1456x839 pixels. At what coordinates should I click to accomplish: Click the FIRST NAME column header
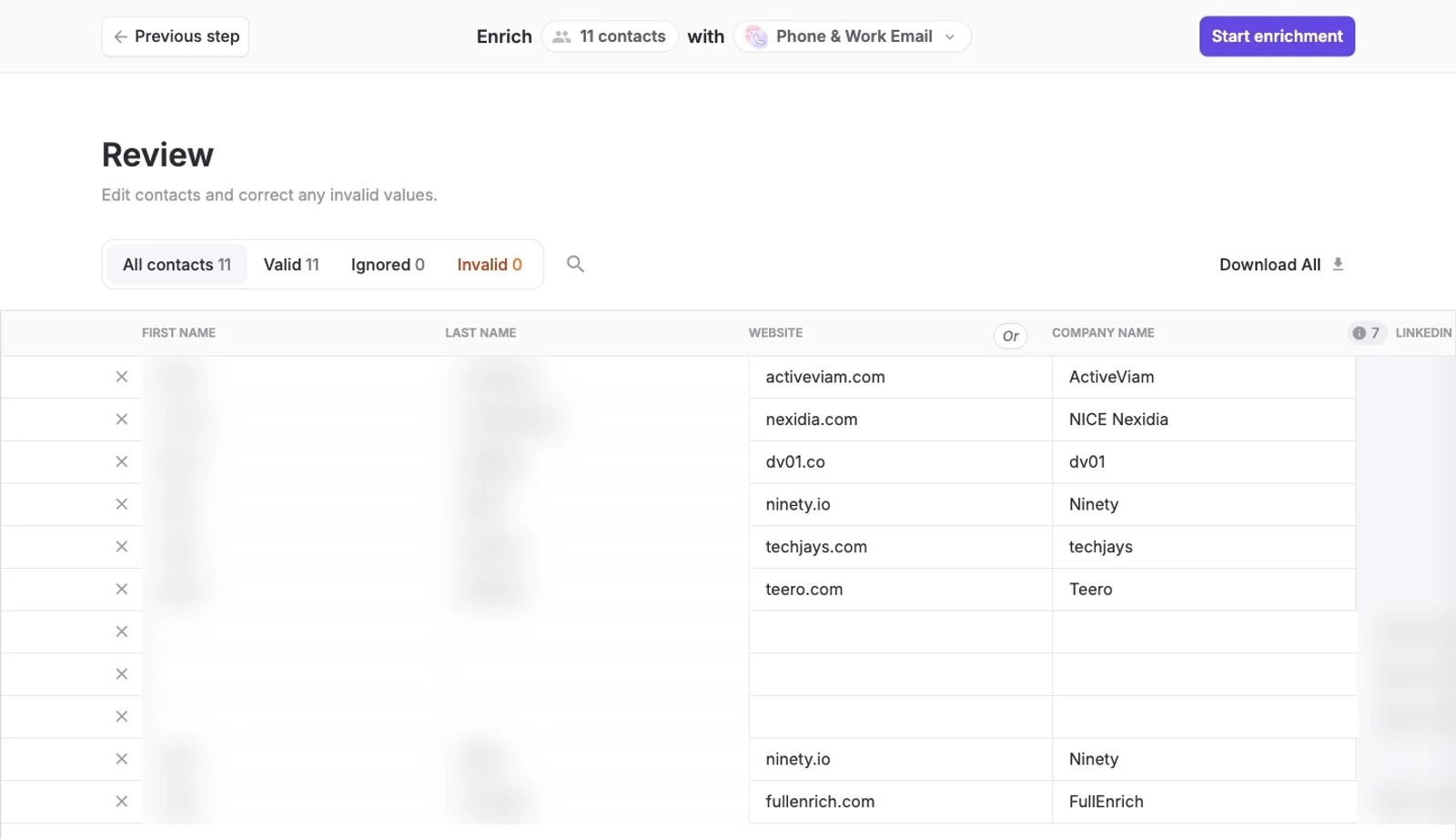pyautogui.click(x=178, y=333)
